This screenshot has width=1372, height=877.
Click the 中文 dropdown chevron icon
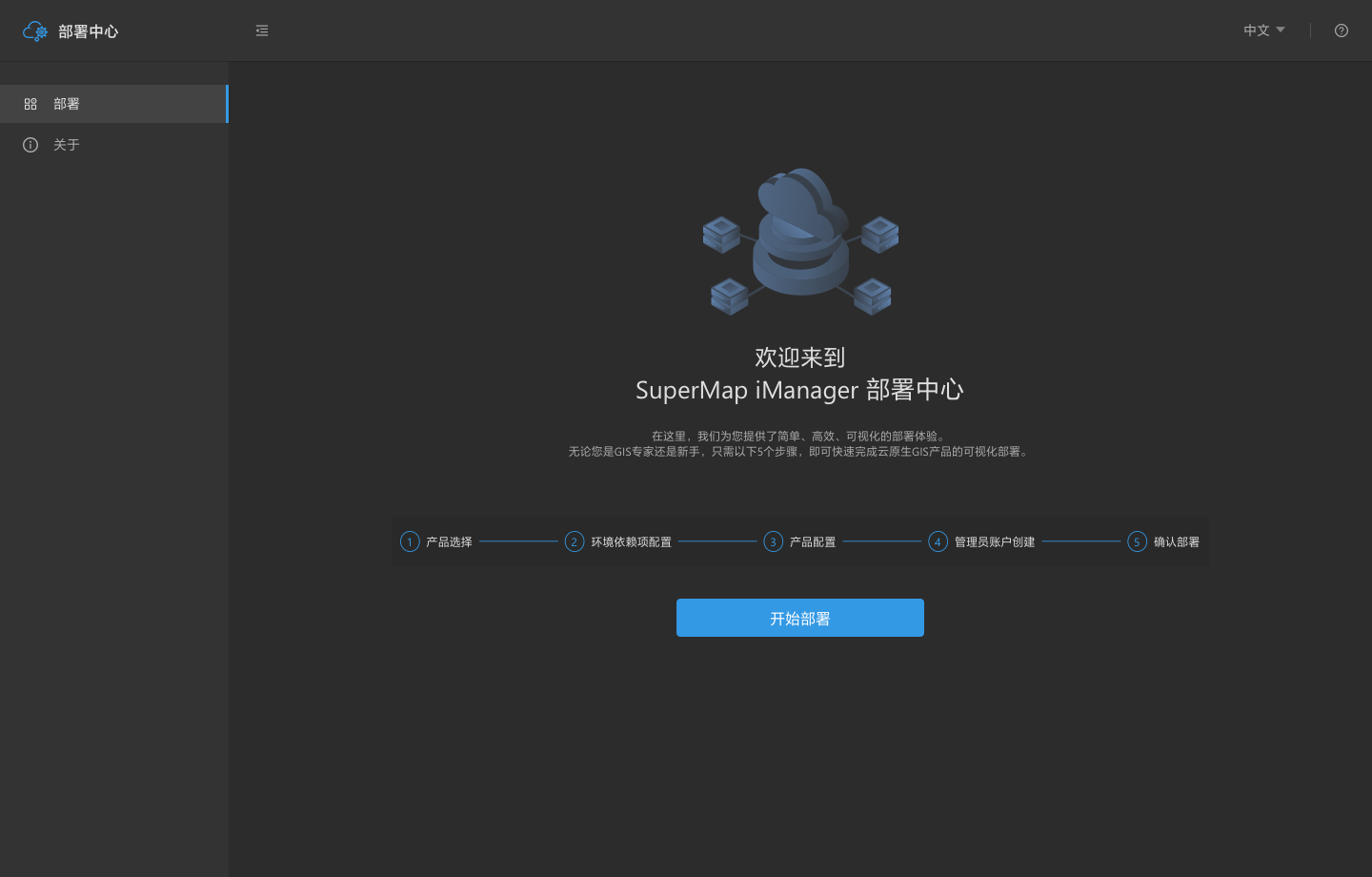click(1280, 31)
